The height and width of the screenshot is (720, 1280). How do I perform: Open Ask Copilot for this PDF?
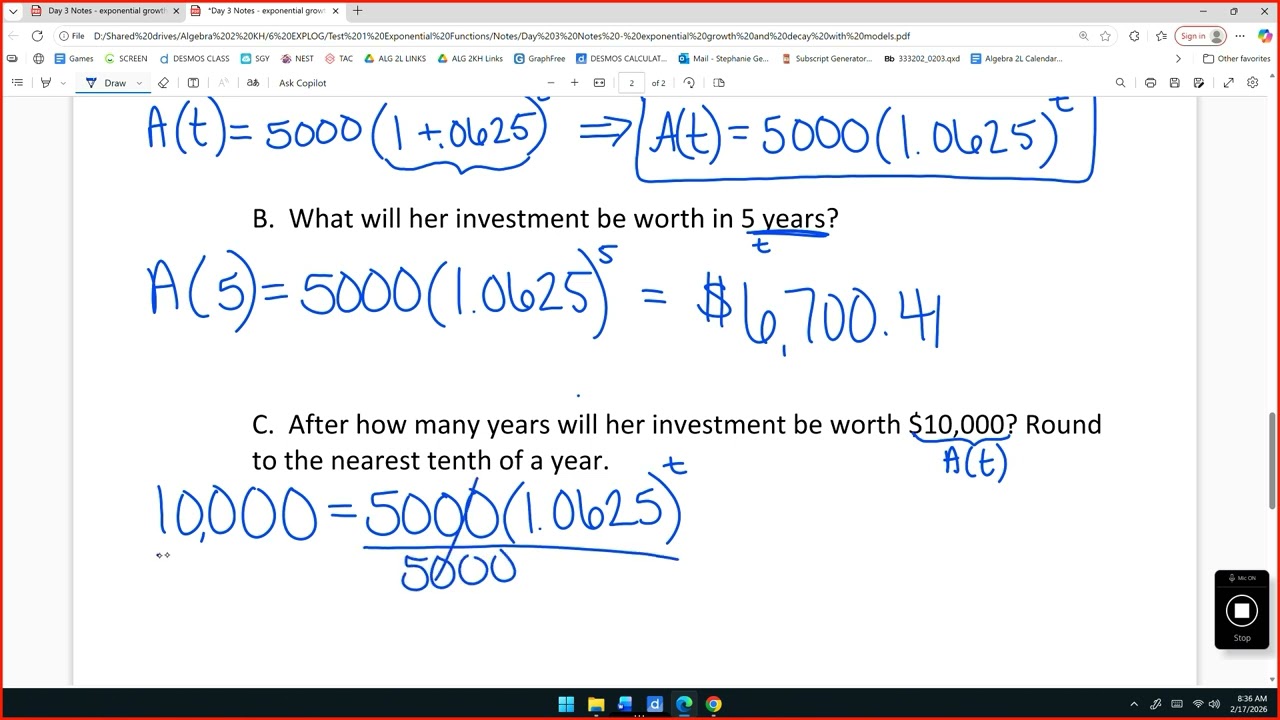coord(302,83)
